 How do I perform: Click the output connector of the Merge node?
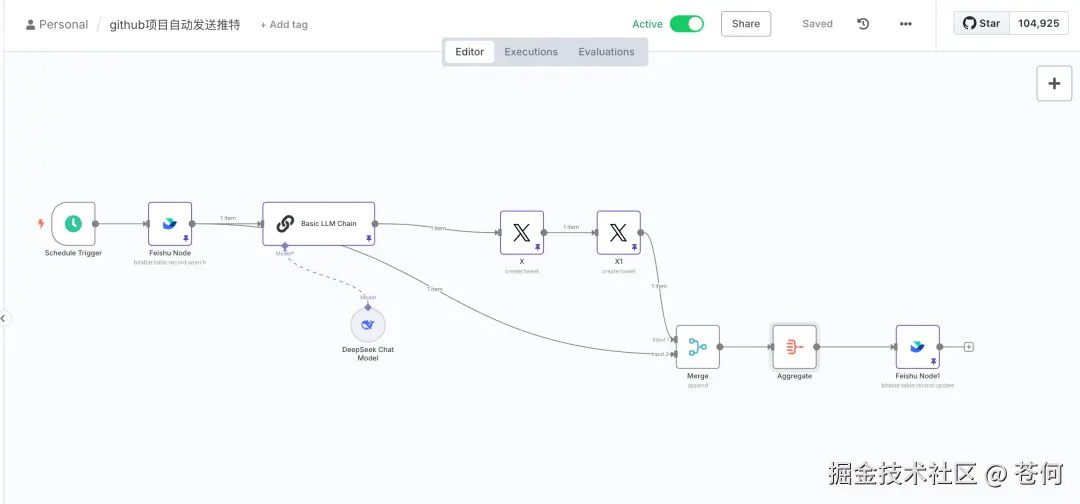point(720,347)
